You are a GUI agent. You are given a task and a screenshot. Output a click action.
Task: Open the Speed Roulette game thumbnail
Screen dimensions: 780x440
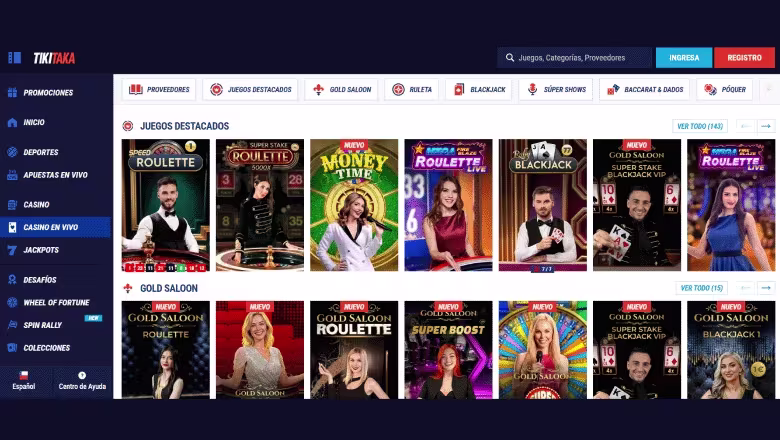166,205
